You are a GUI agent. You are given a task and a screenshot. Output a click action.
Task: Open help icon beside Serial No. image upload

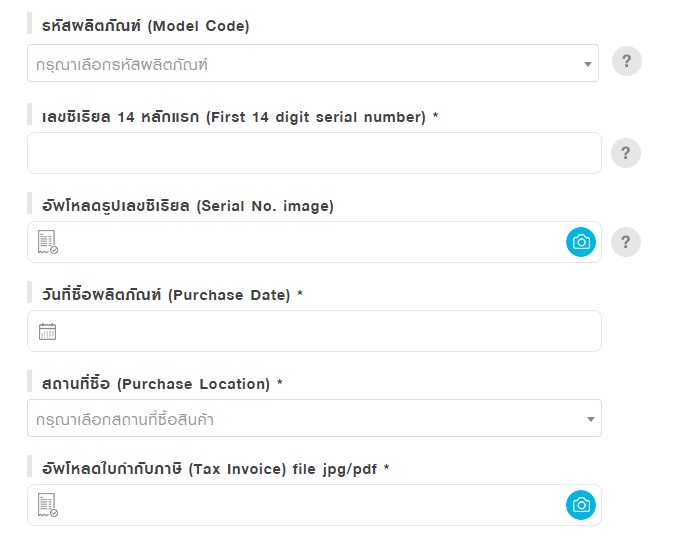625,242
